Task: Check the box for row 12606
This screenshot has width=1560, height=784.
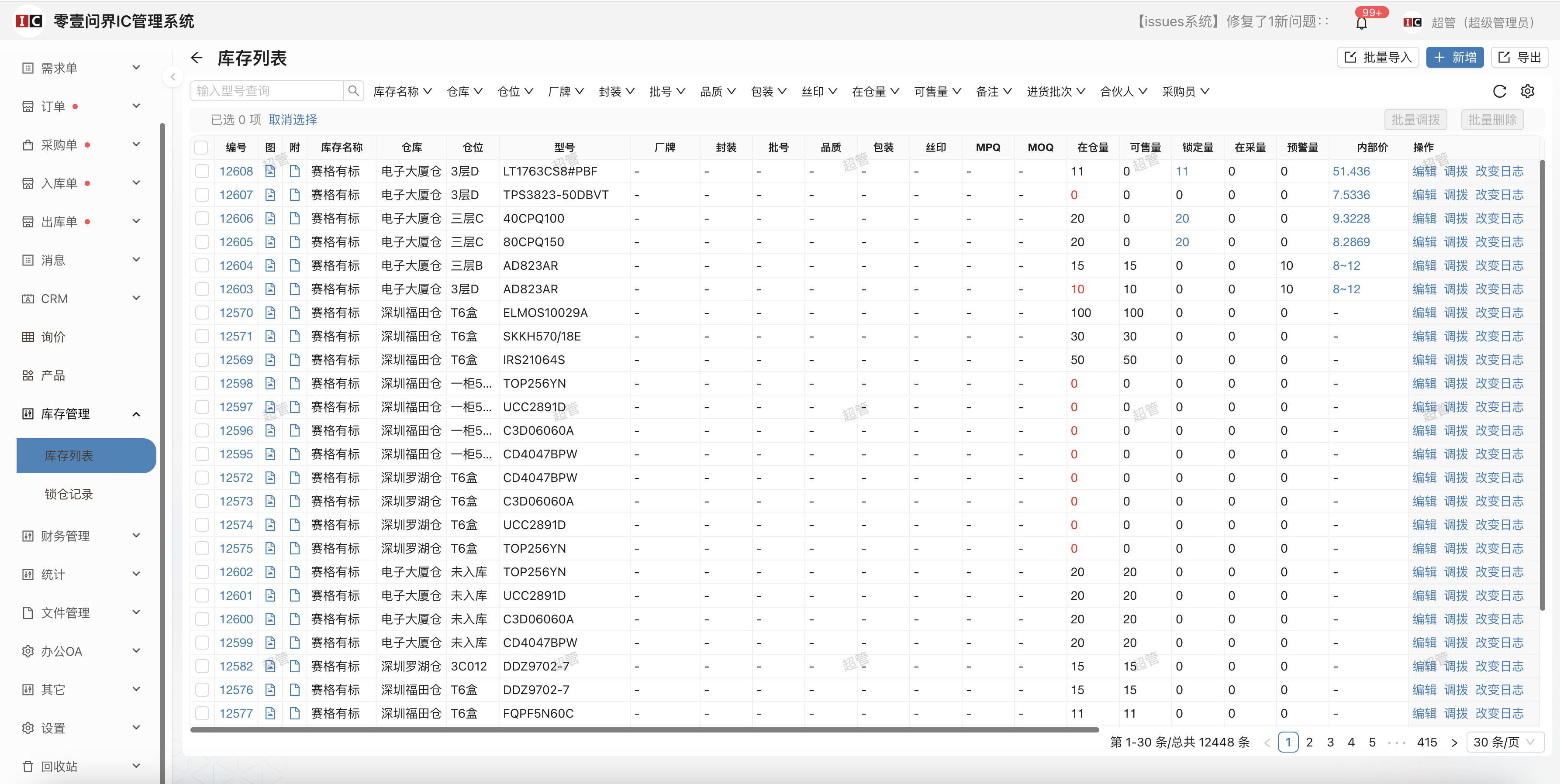Action: (x=202, y=219)
